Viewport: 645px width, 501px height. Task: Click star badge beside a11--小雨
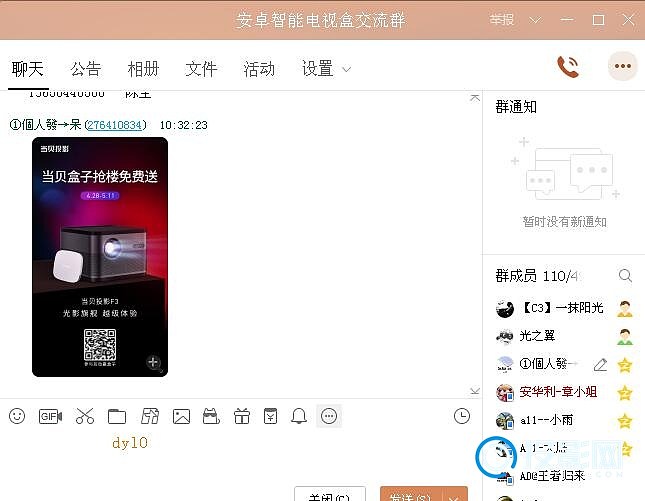(x=625, y=421)
